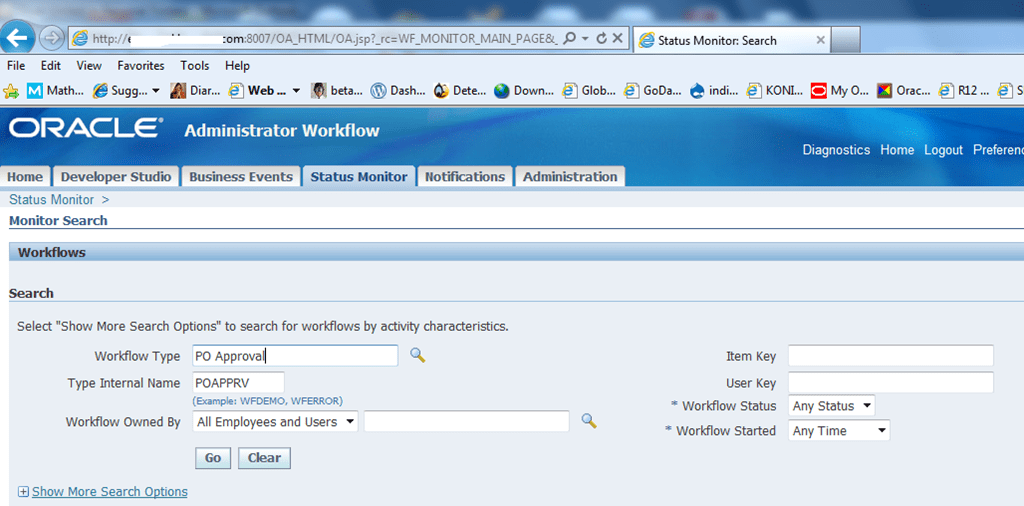This screenshot has height=506, width=1024.
Task: Switch to the Business Events tab
Action: 240,177
